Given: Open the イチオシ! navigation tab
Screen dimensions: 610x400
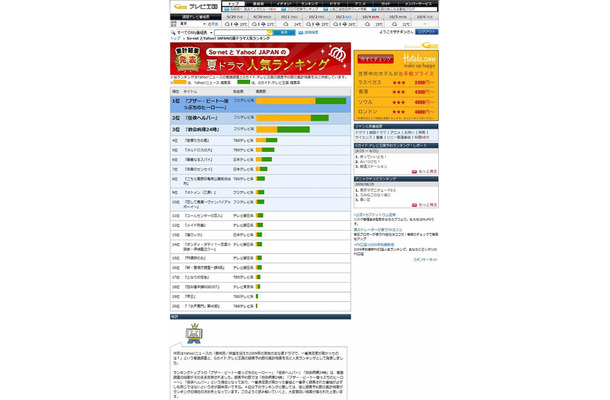Looking at the screenshot, I should 284,4.
